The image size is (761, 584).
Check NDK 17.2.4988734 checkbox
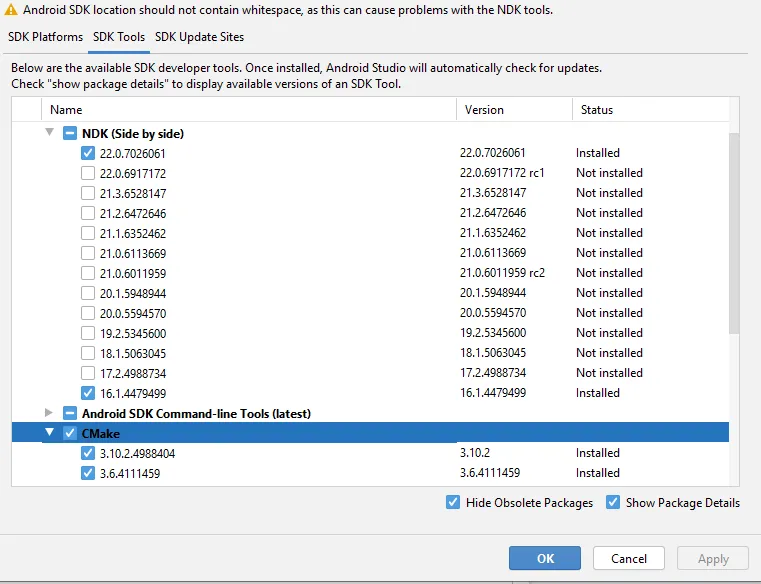tap(88, 373)
